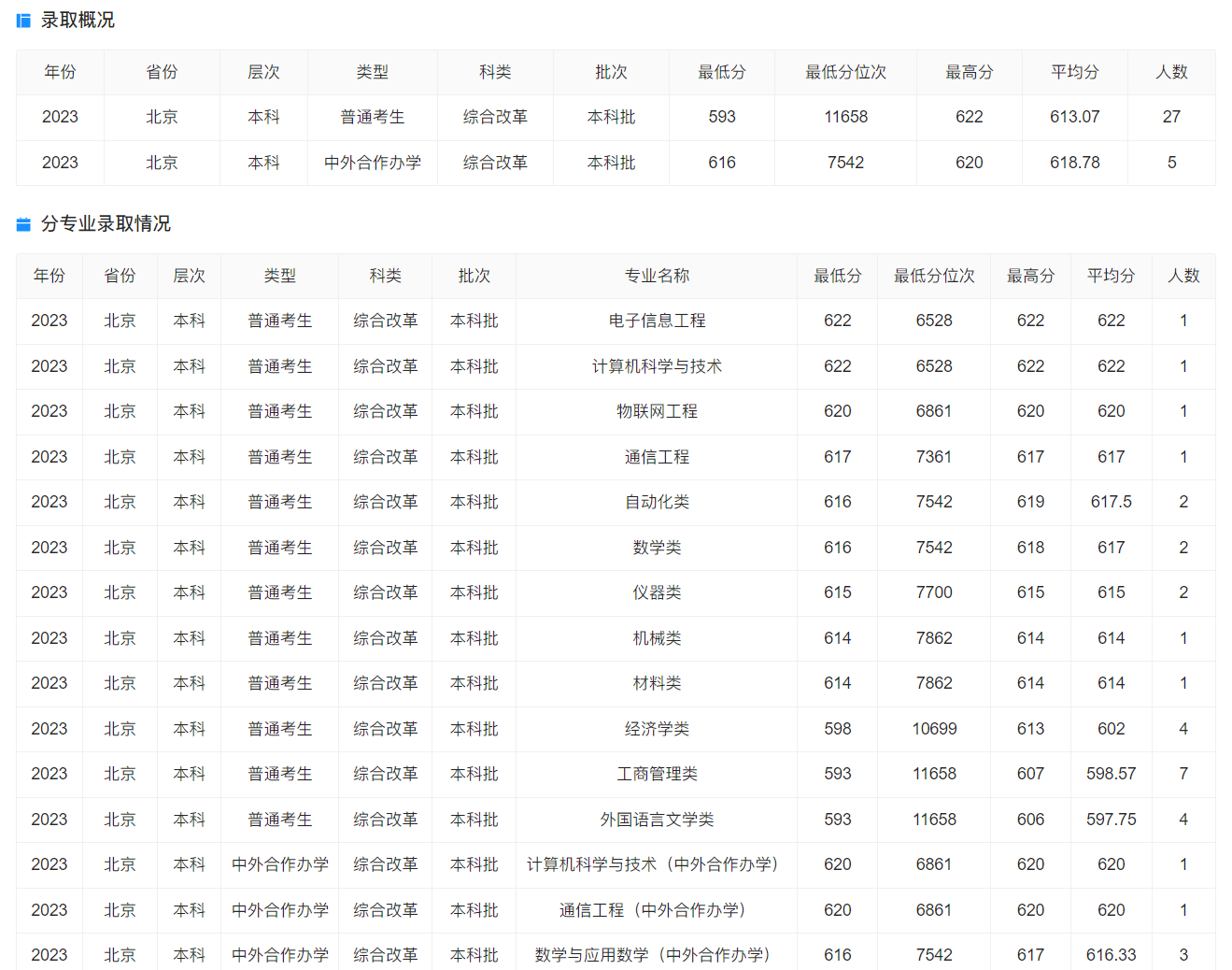Click the 电子信息工程 major name
This screenshot has width=1232, height=970.
(x=657, y=321)
